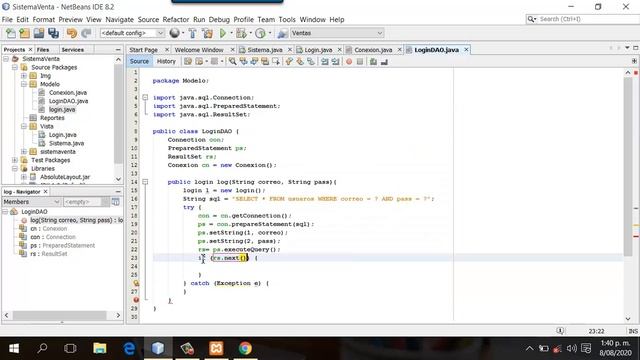The image size is (640, 360).
Task: Close the LoginDAO.java tab
Action: [x=466, y=49]
